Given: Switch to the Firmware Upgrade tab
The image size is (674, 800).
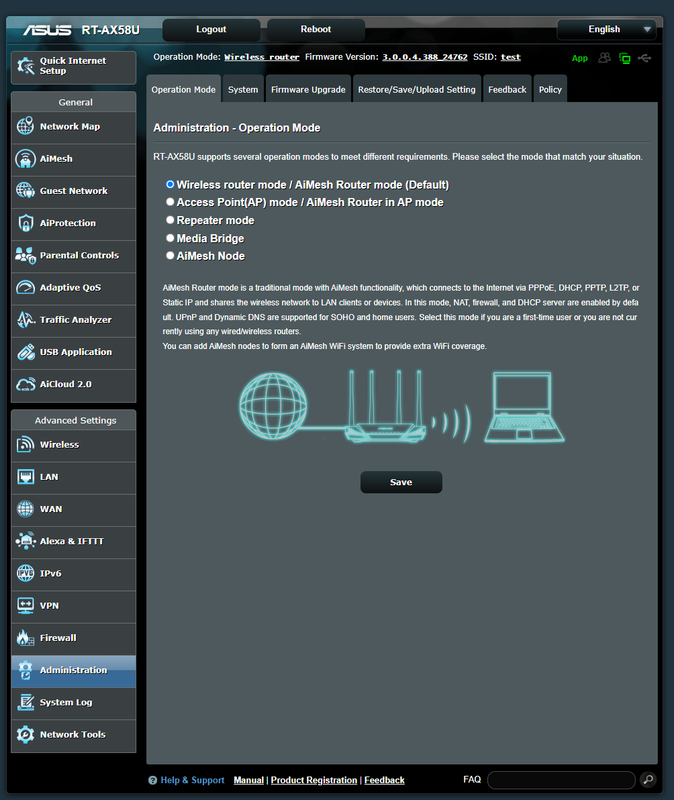Looking at the screenshot, I should point(308,89).
